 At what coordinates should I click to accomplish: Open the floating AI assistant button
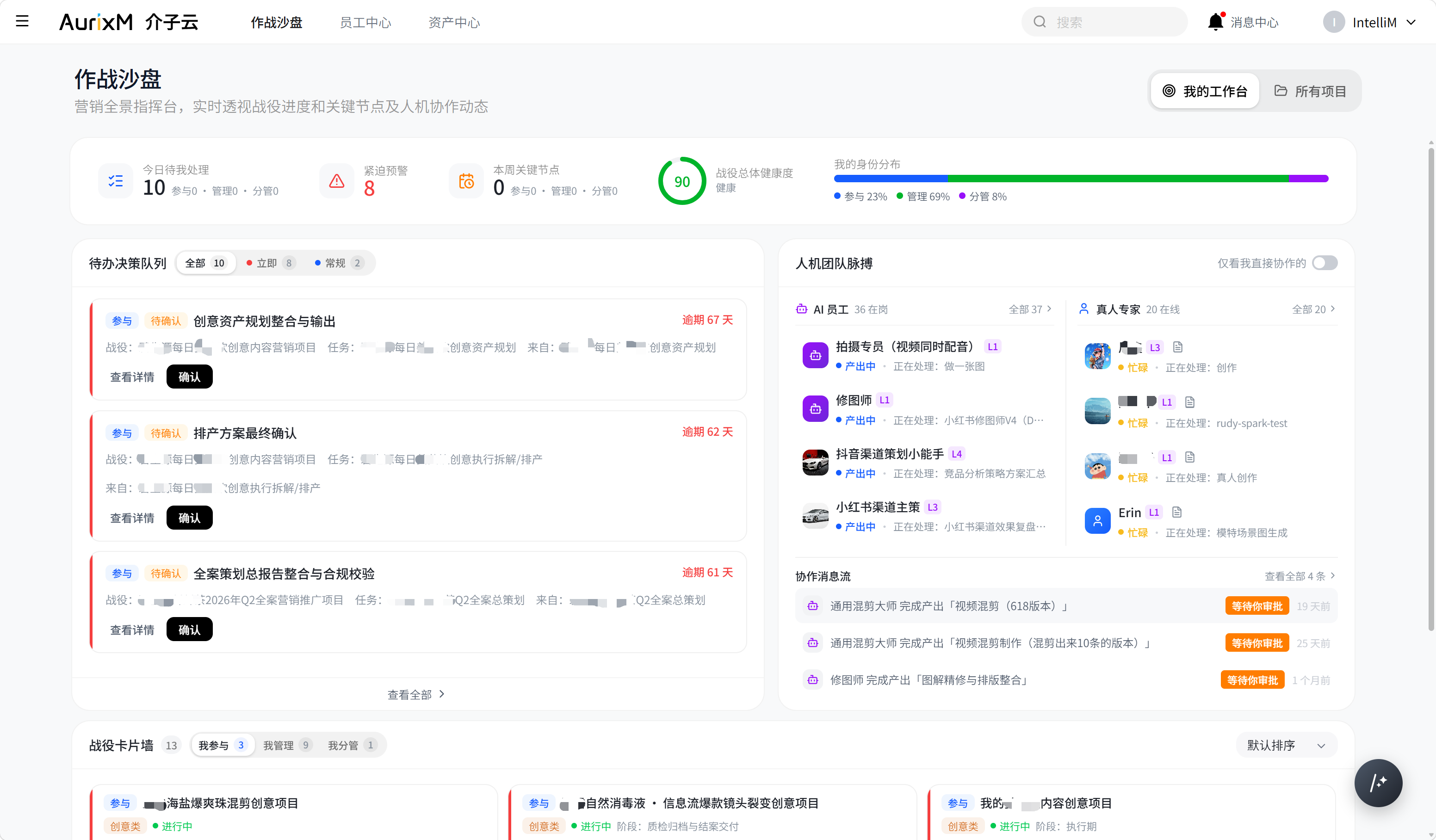click(1378, 783)
